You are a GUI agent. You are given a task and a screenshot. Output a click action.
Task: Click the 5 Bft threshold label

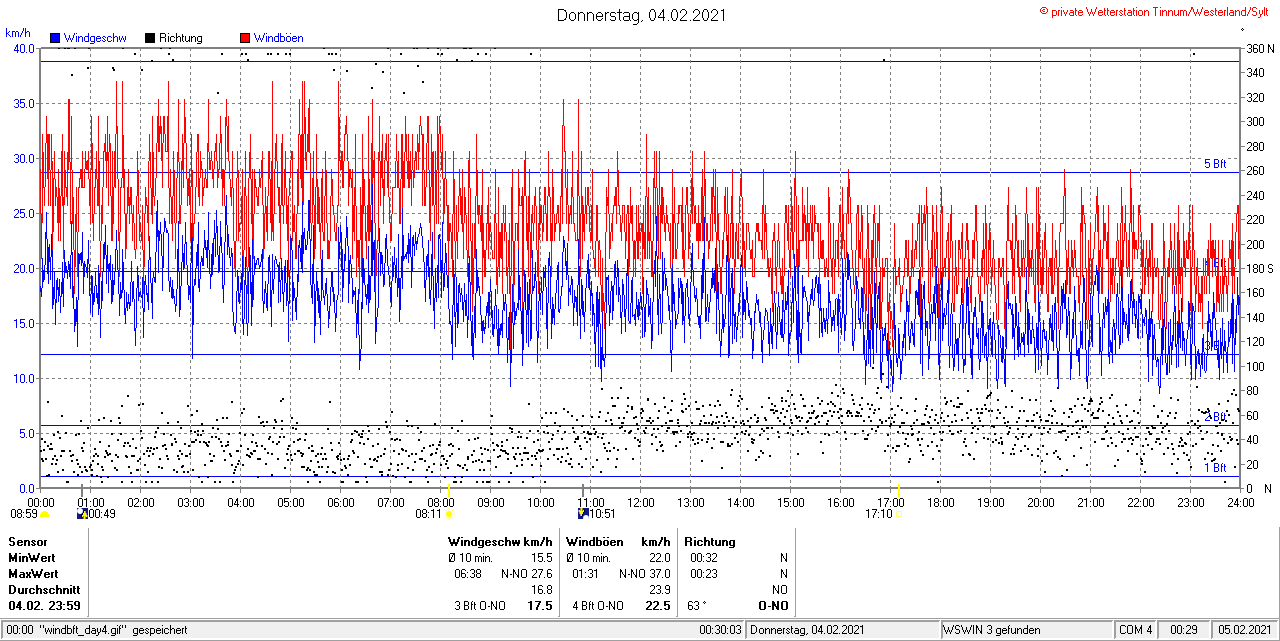1214,164
